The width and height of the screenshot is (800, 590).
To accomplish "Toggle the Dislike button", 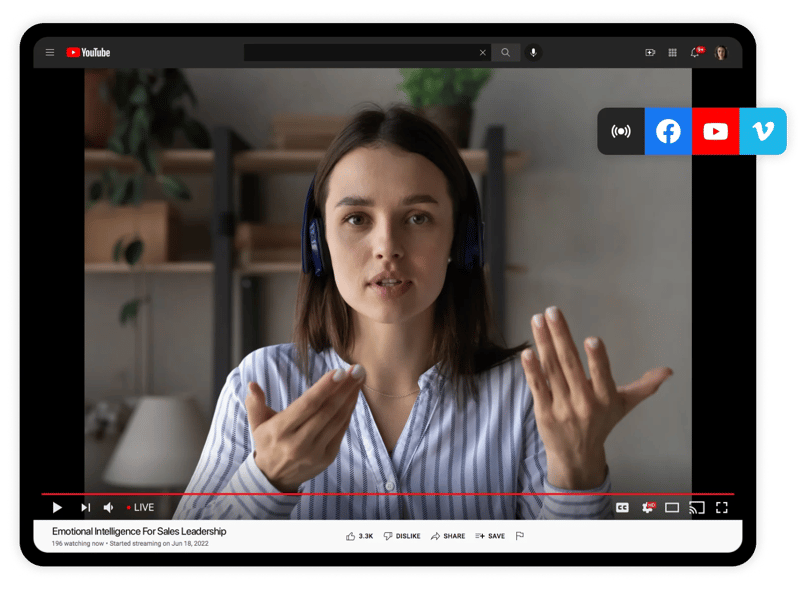I will pos(400,536).
